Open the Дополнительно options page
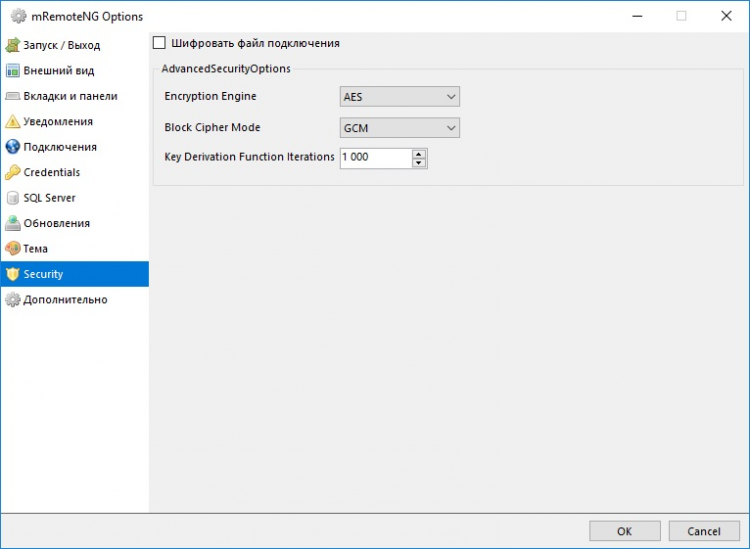 point(65,300)
